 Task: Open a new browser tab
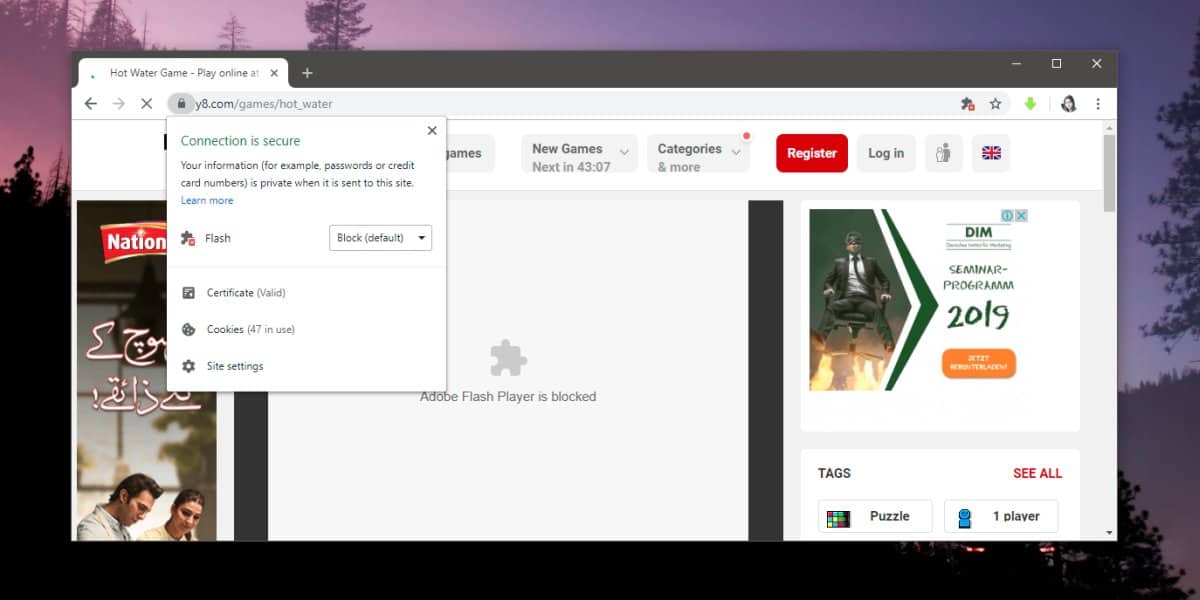pyautogui.click(x=307, y=73)
